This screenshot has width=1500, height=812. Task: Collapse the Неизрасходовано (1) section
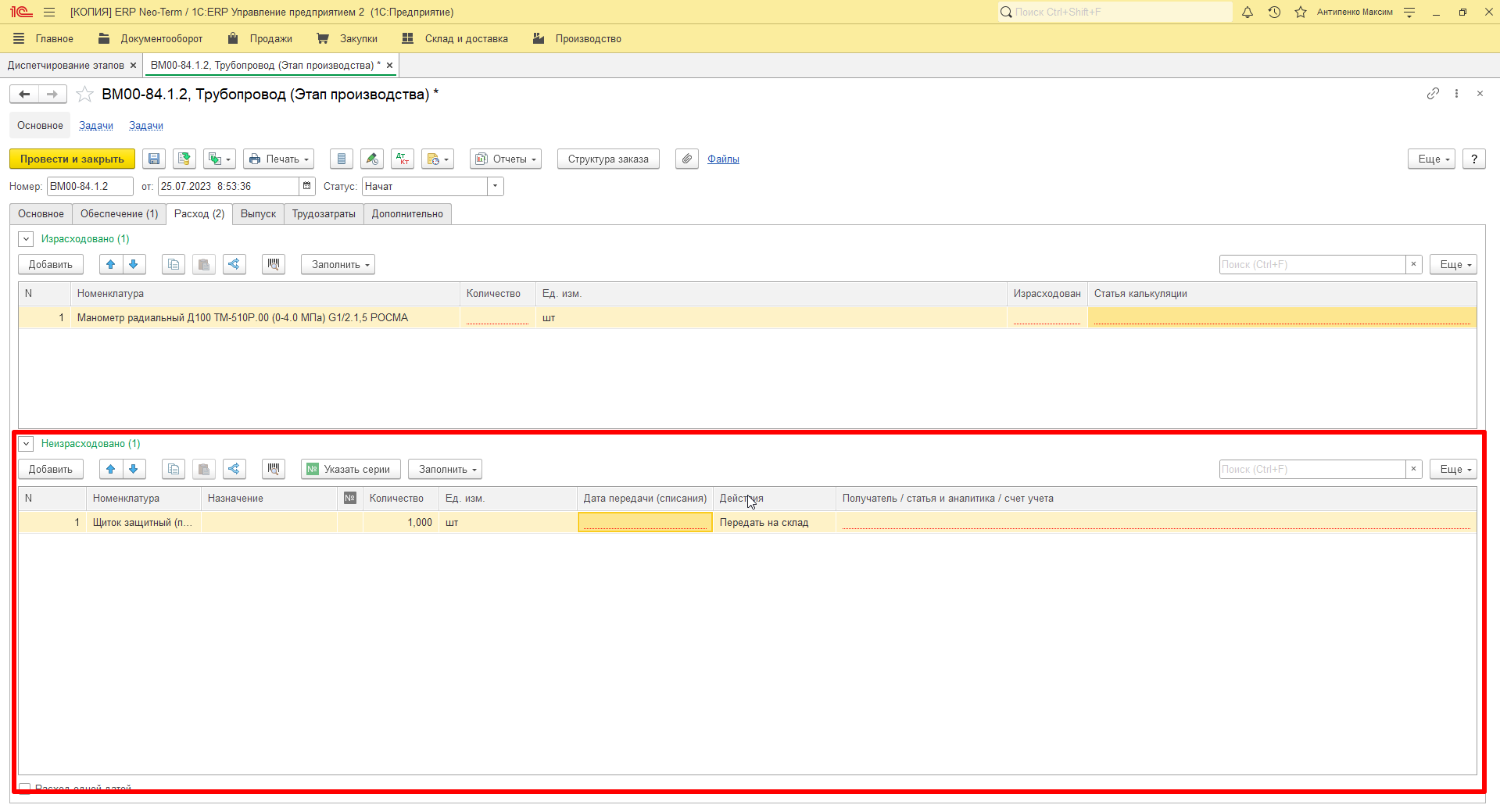[26, 444]
